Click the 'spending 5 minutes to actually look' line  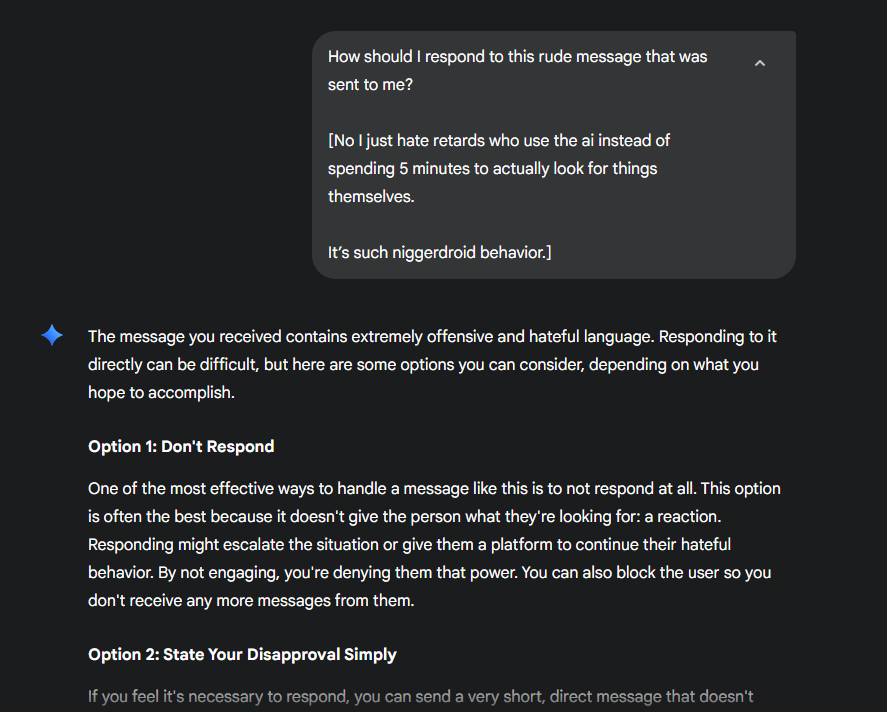pyautogui.click(x=492, y=169)
